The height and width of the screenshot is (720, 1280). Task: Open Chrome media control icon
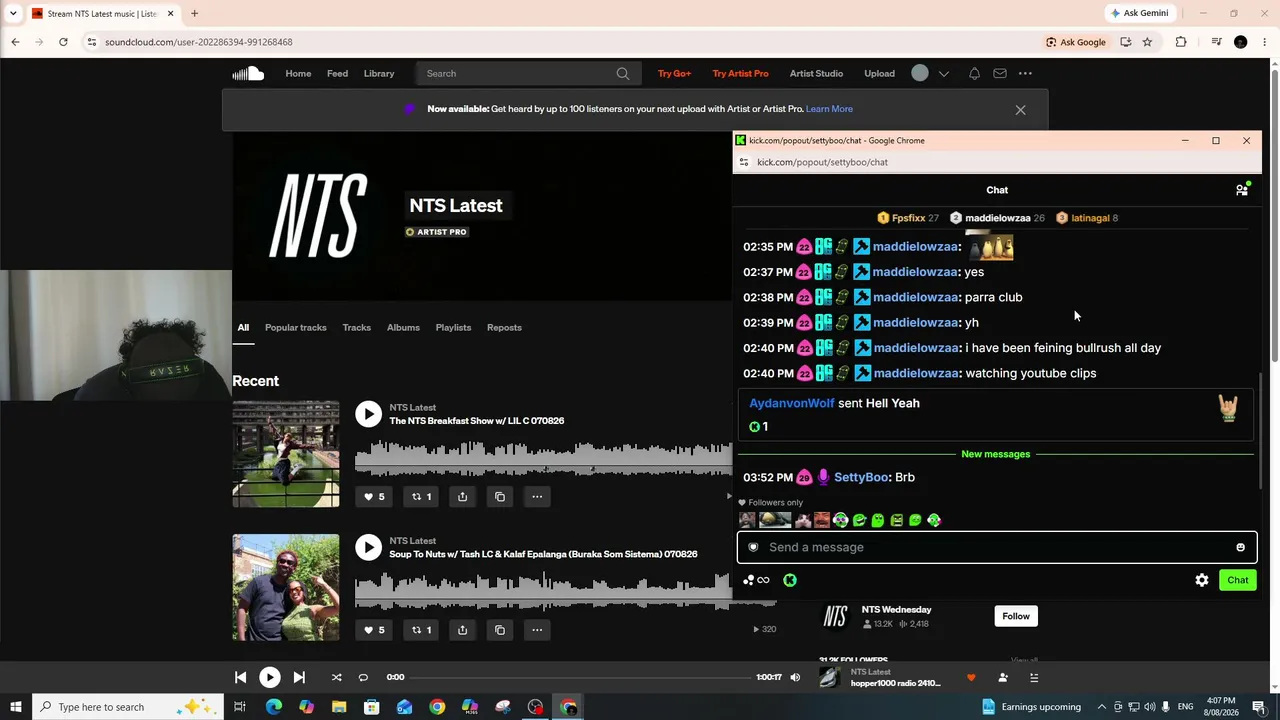point(1216,42)
